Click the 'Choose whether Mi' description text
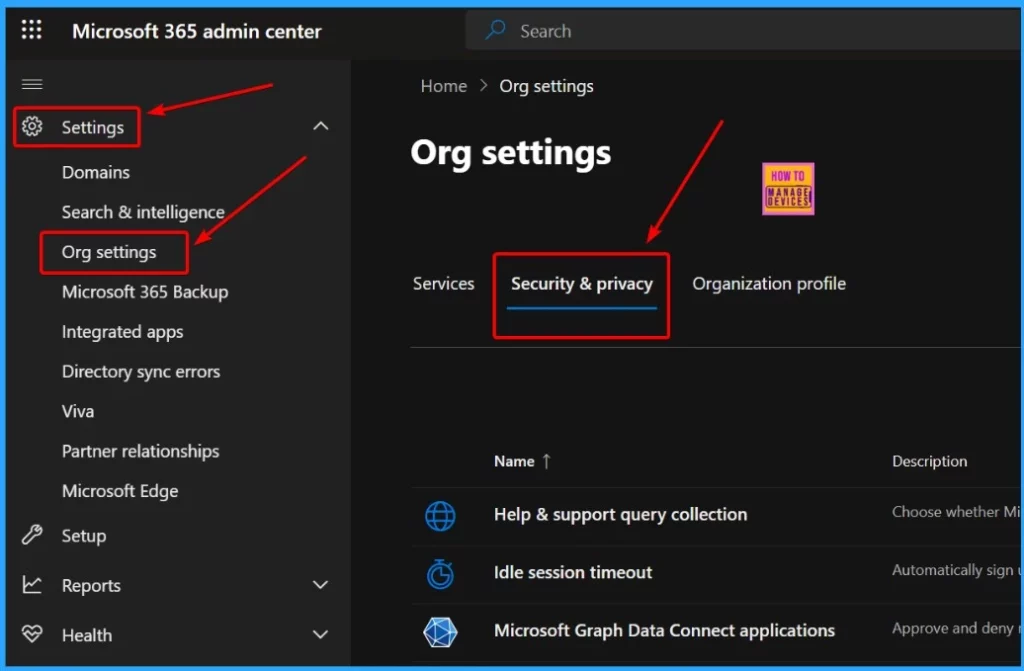The image size is (1024, 671). [955, 512]
